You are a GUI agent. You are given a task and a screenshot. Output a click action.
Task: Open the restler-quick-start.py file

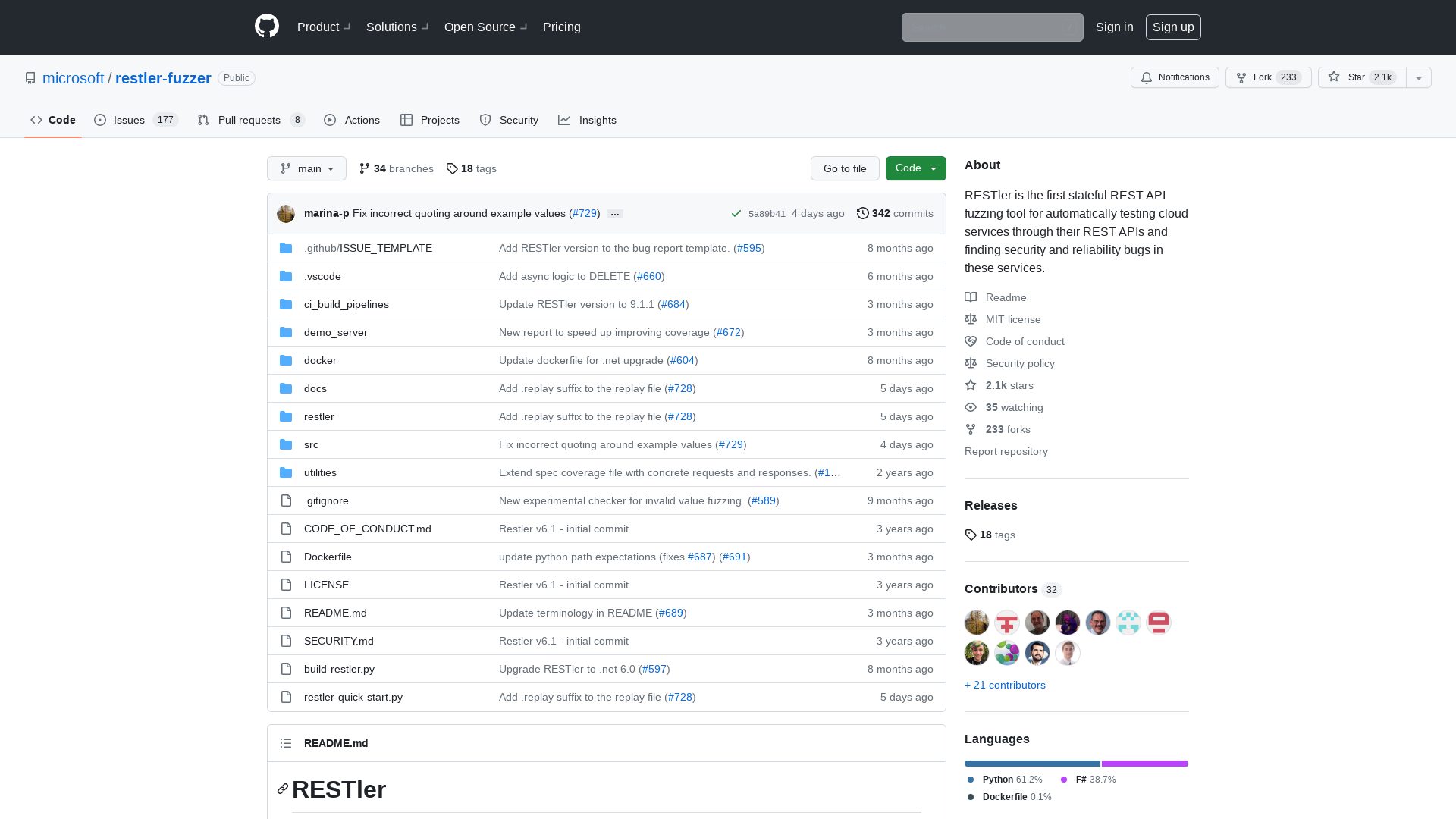(x=353, y=697)
